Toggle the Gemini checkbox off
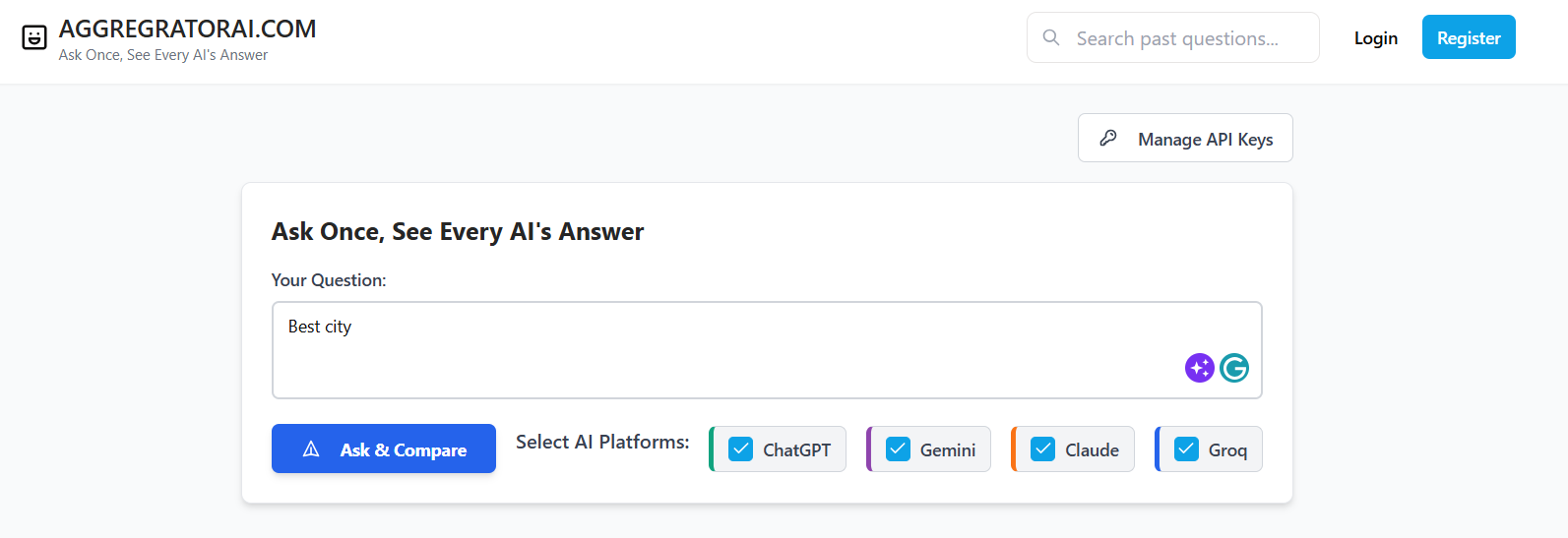Image resolution: width=1568 pixels, height=538 pixels. click(898, 448)
